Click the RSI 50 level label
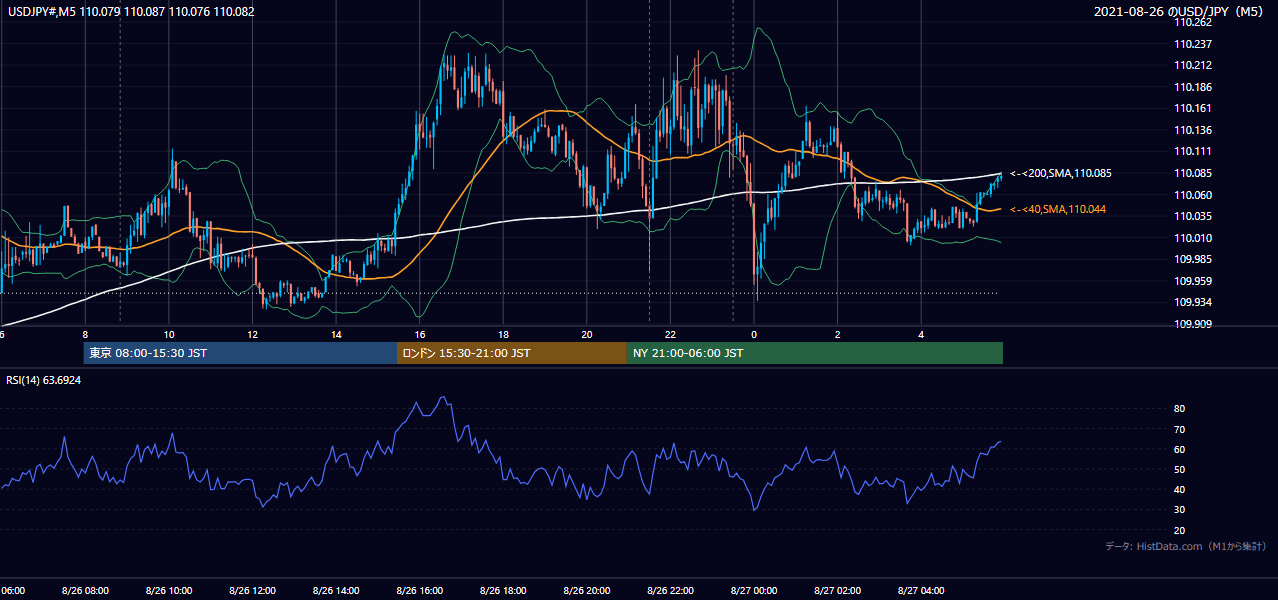 [1179, 469]
